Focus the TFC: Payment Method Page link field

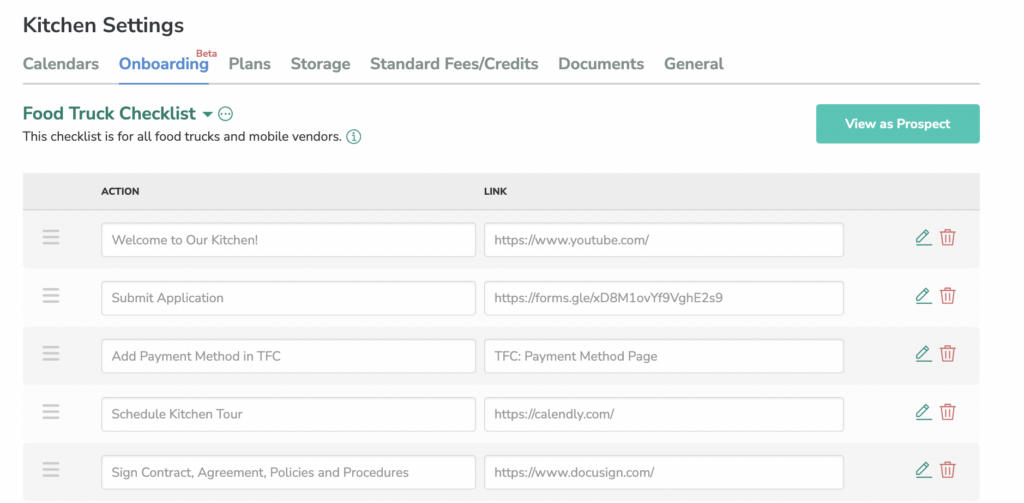pyautogui.click(x=664, y=356)
